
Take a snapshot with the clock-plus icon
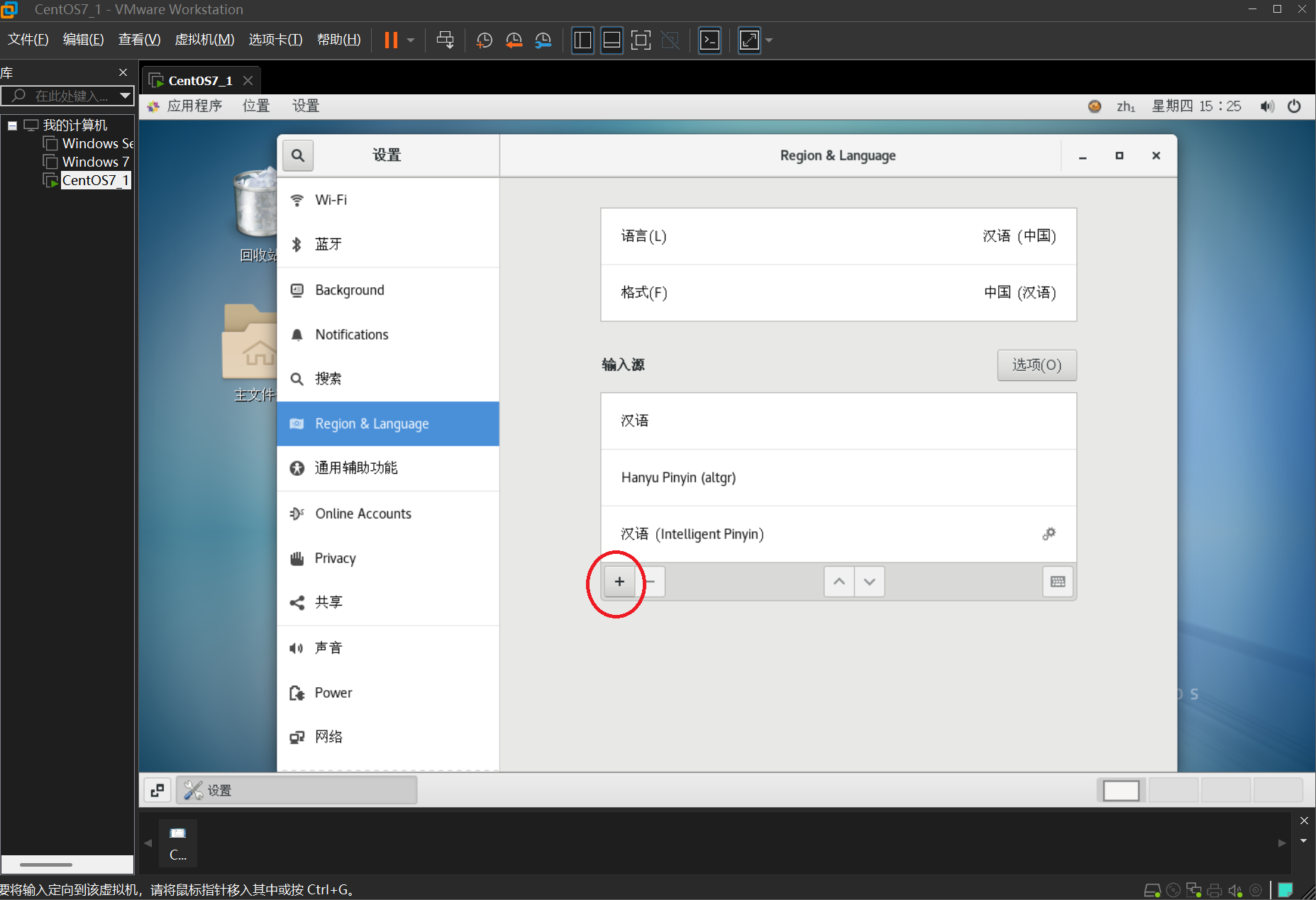click(x=485, y=40)
